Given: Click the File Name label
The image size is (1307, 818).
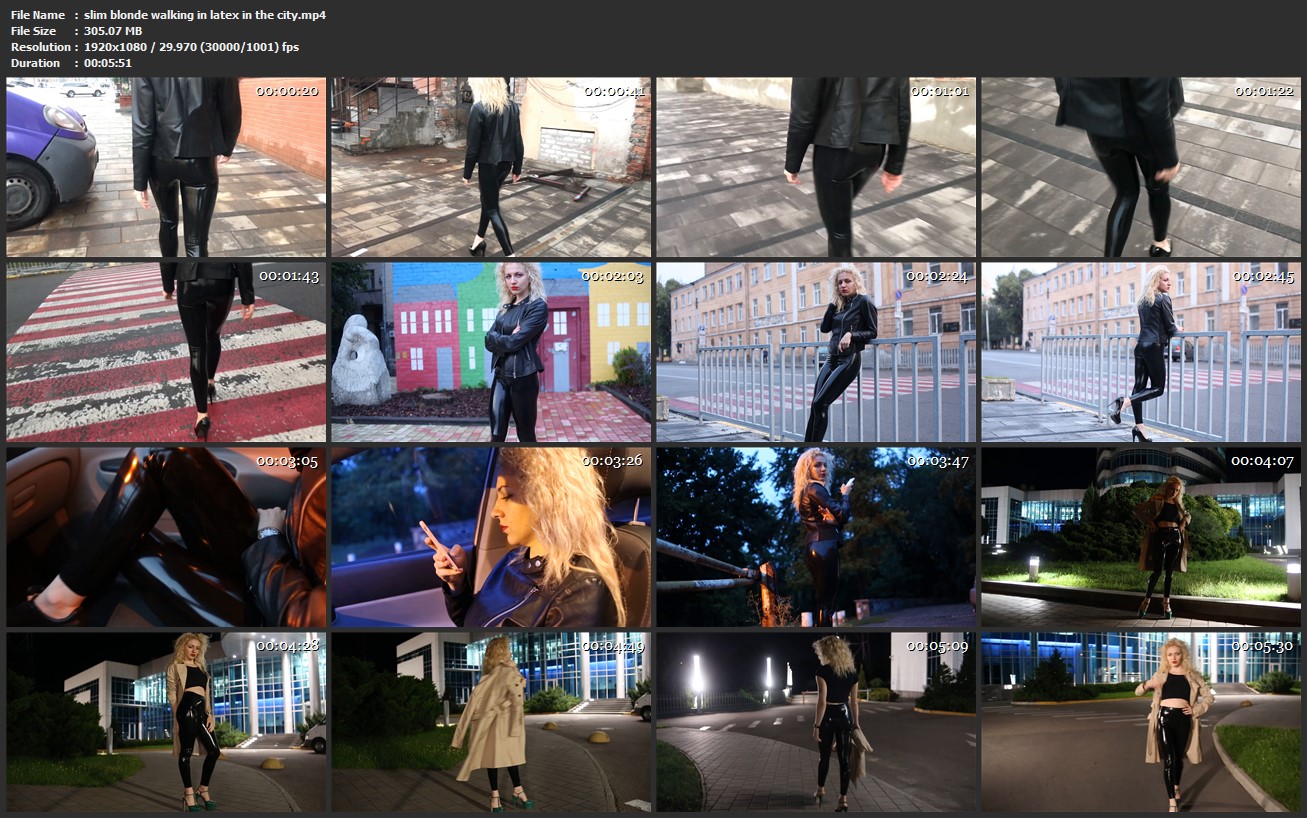Looking at the screenshot, I should (38, 15).
